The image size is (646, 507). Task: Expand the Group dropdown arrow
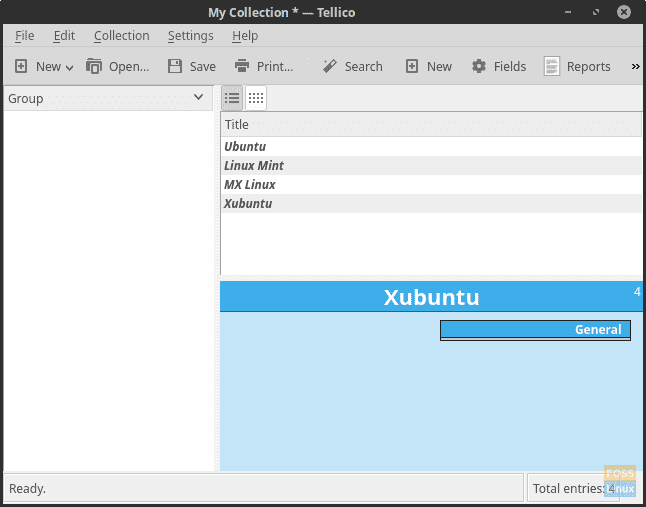click(199, 97)
